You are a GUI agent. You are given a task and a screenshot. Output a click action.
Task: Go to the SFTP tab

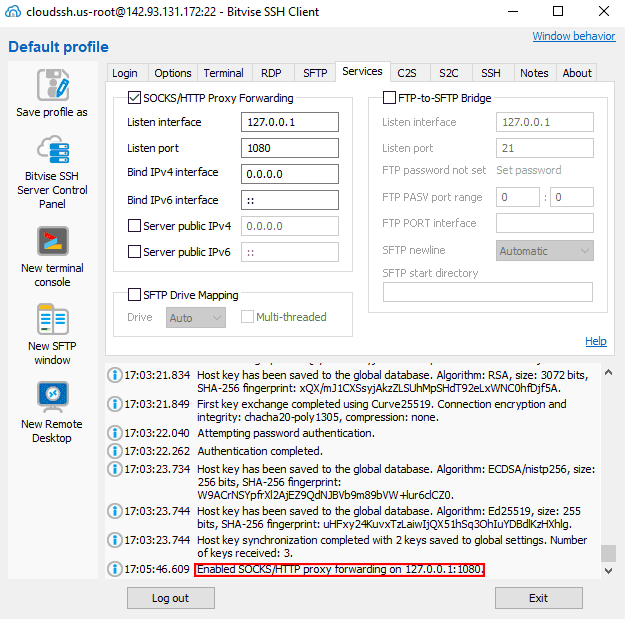point(315,73)
